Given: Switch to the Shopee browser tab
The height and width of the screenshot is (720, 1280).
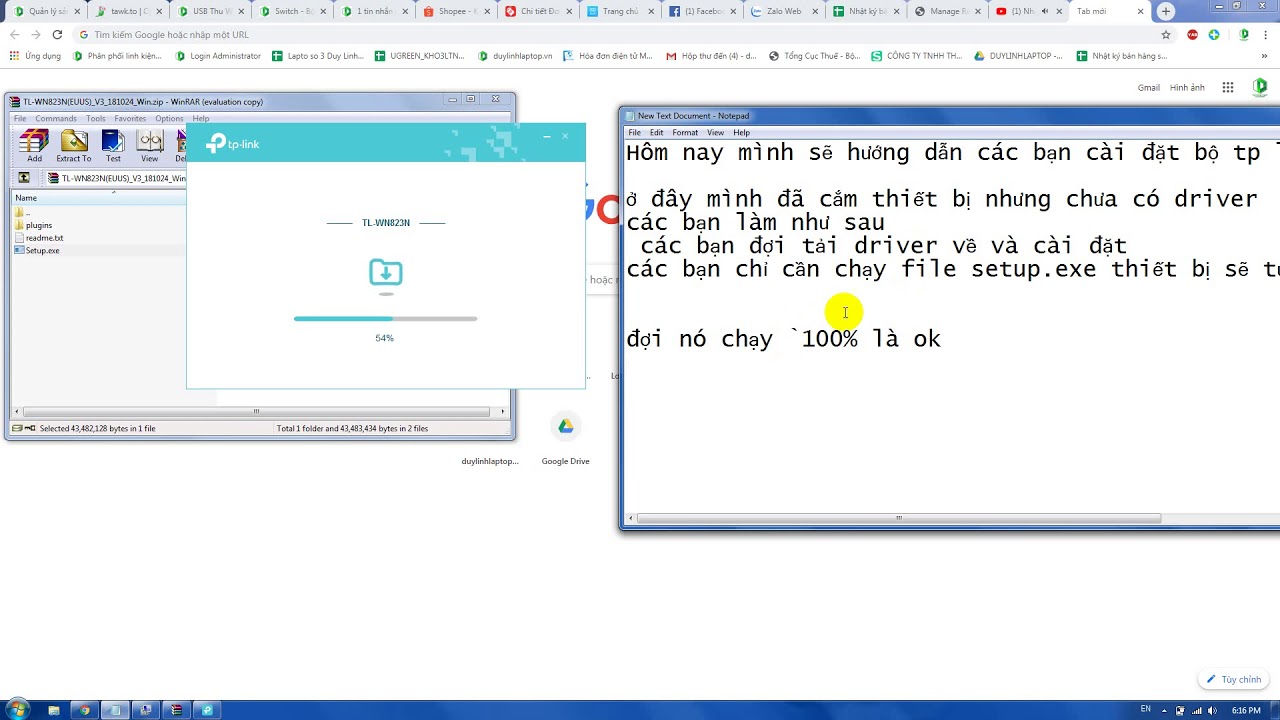Looking at the screenshot, I should coord(455,11).
